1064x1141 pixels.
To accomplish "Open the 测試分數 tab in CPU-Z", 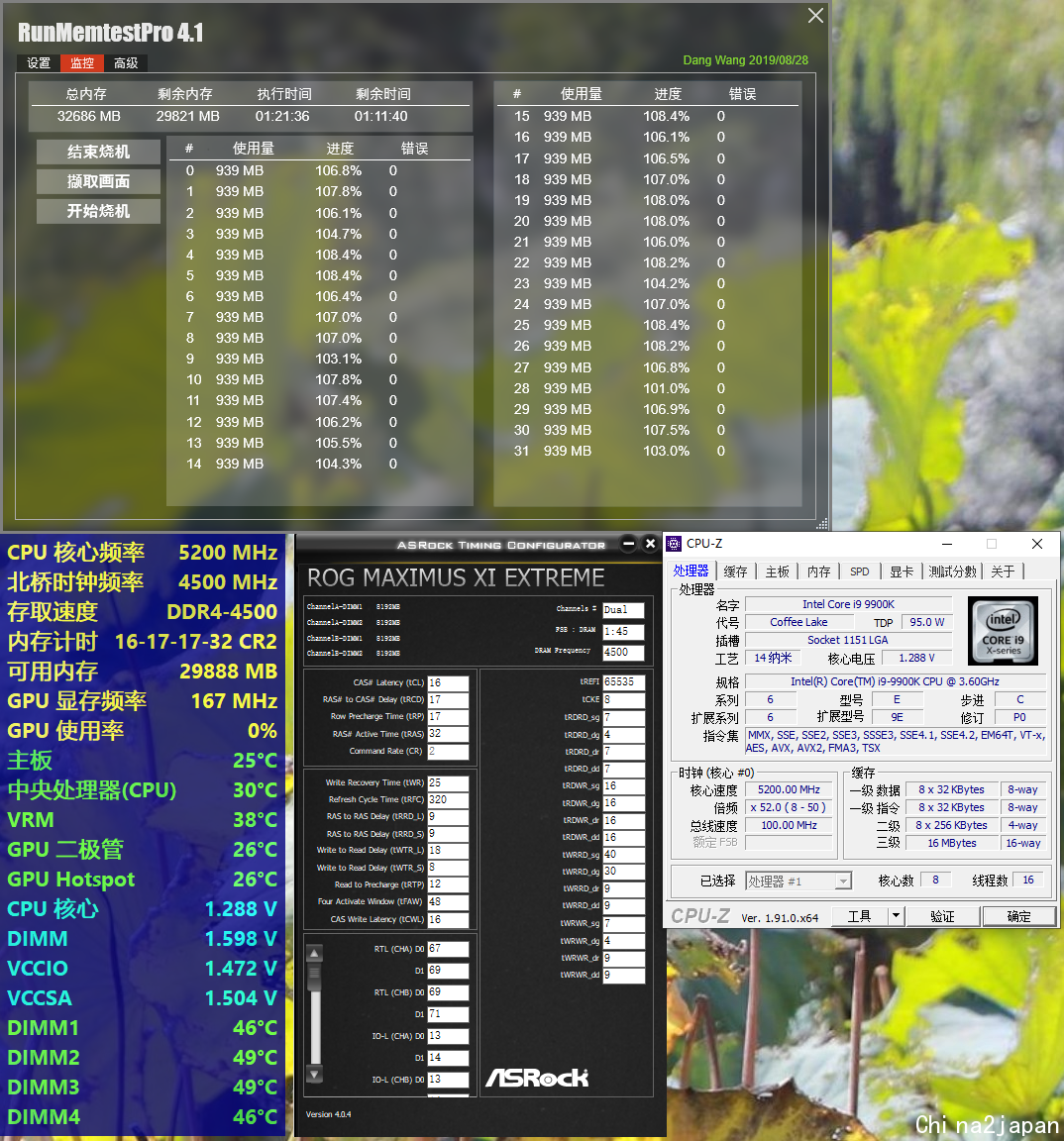I will (x=952, y=571).
